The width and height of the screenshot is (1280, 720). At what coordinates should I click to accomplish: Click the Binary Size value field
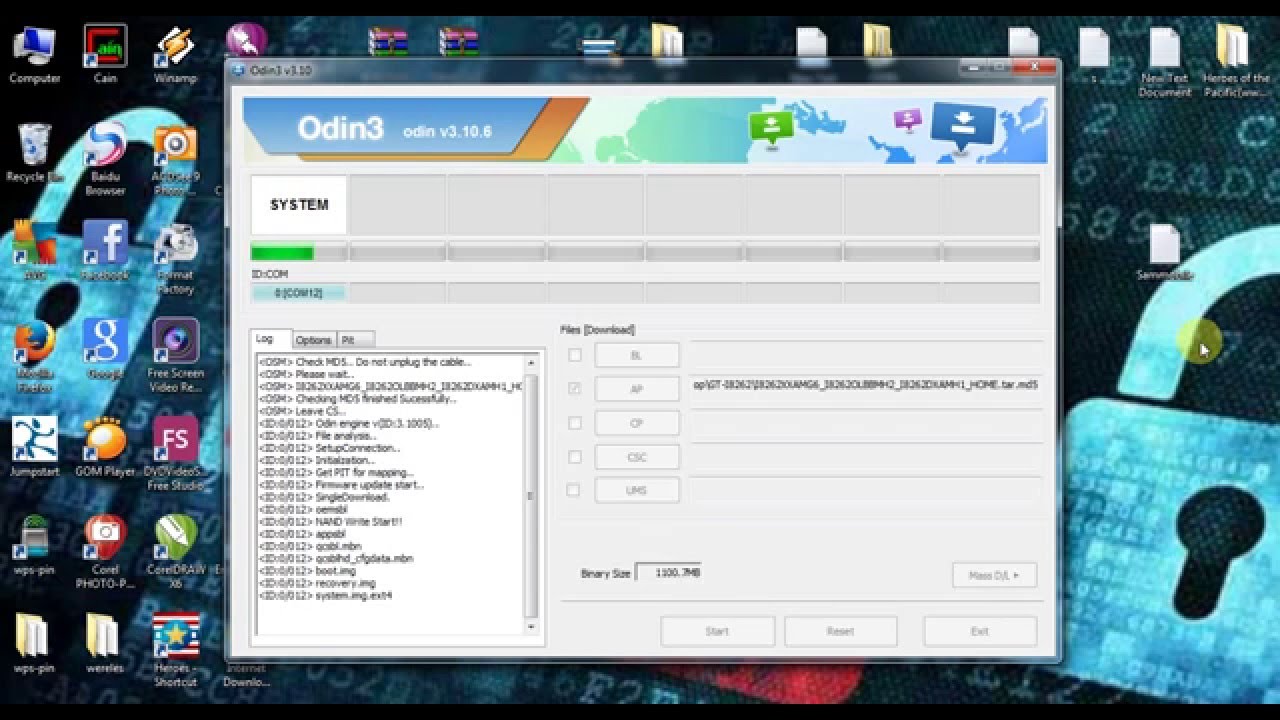669,573
